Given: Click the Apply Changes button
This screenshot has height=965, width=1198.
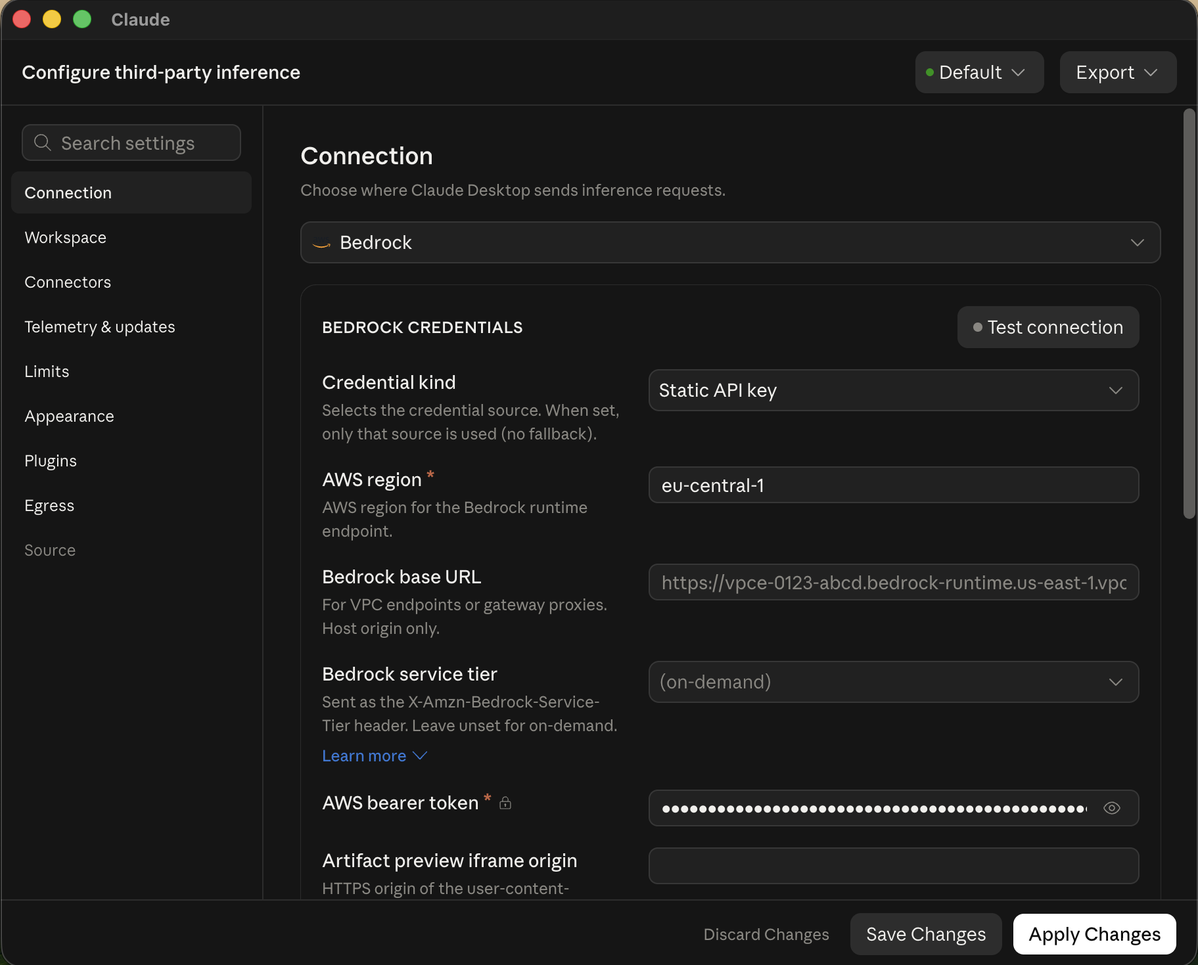Looking at the screenshot, I should [1094, 934].
